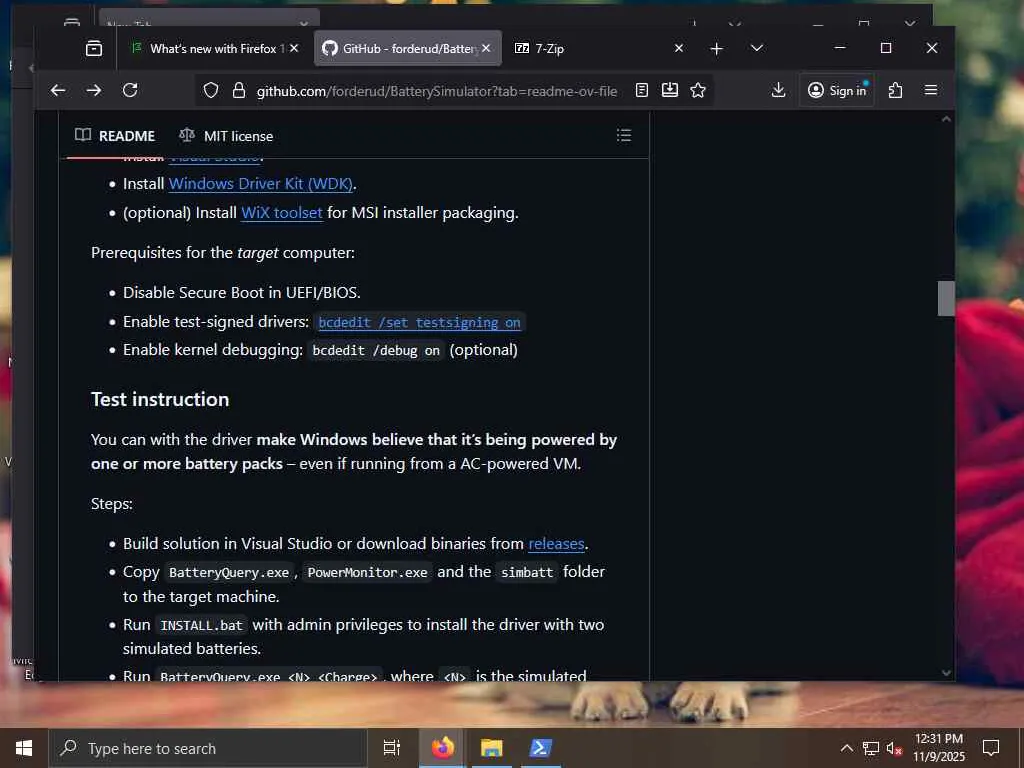Click scrollbar down arrow
Image resolution: width=1024 pixels, height=768 pixels.
point(946,672)
